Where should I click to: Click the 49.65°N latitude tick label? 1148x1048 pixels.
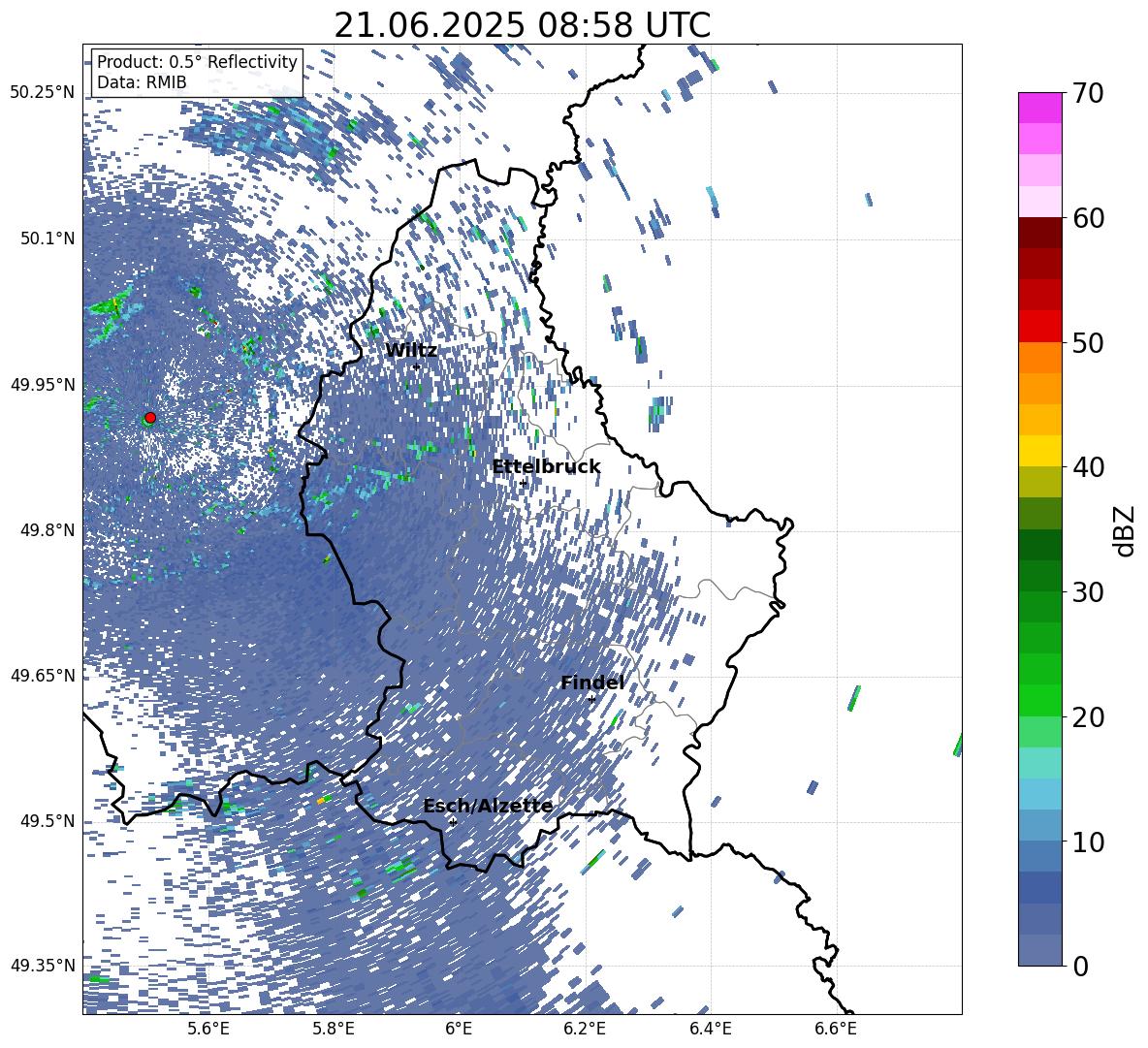pos(43,676)
